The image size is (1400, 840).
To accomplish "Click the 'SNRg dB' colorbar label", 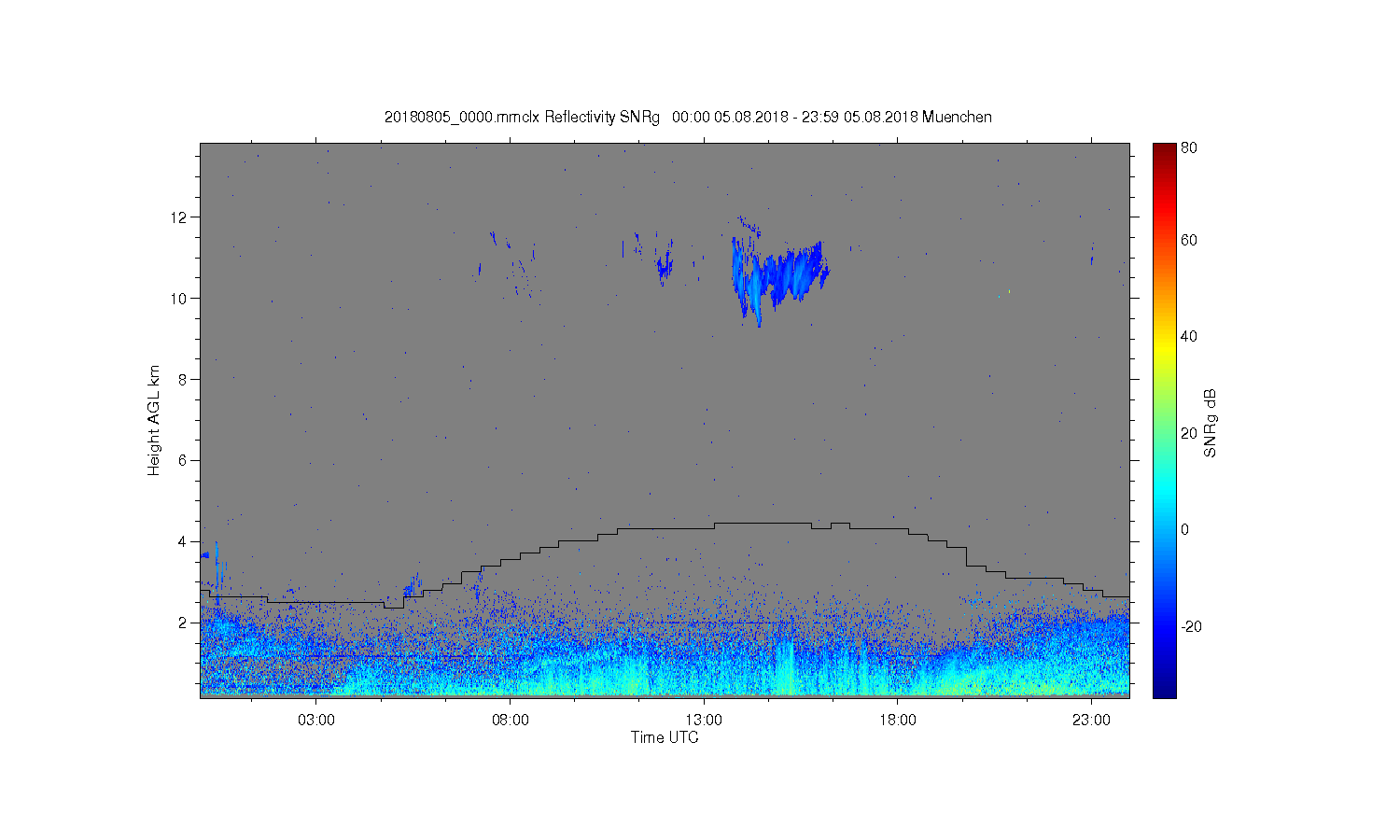I will tap(1211, 423).
